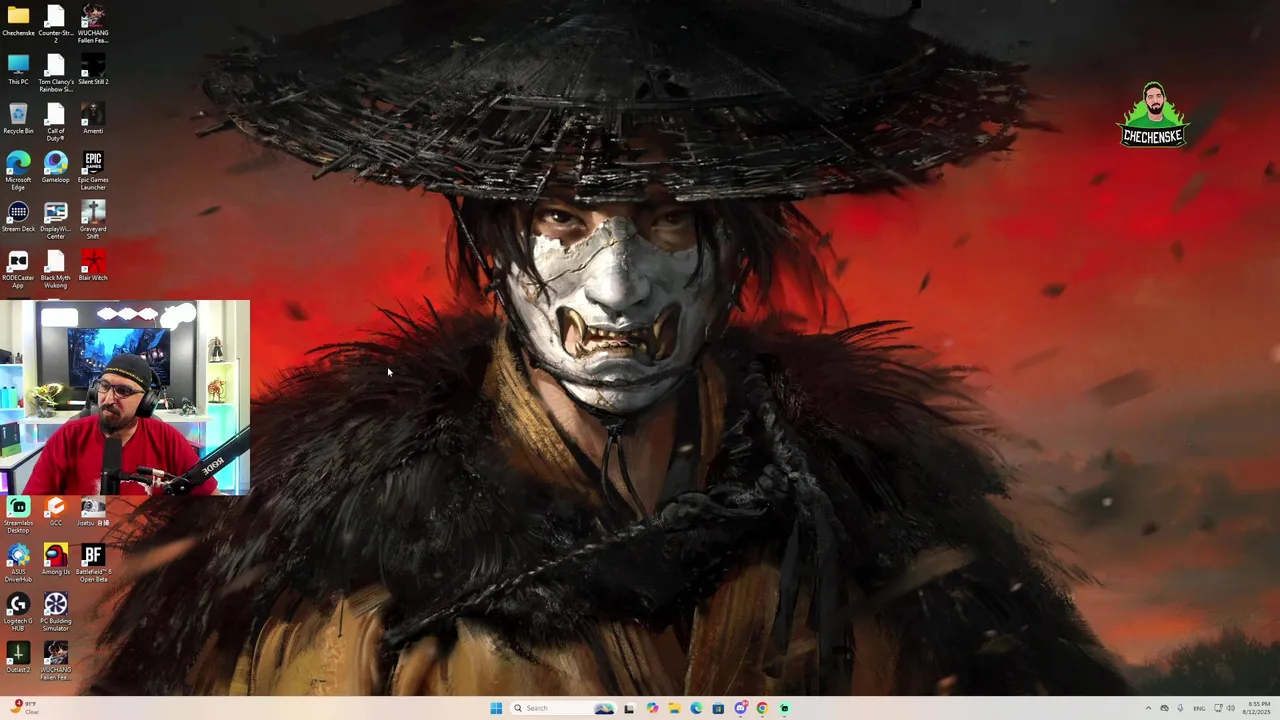Open the Recycle Bin
This screenshot has width=1280, height=720.
point(18,119)
